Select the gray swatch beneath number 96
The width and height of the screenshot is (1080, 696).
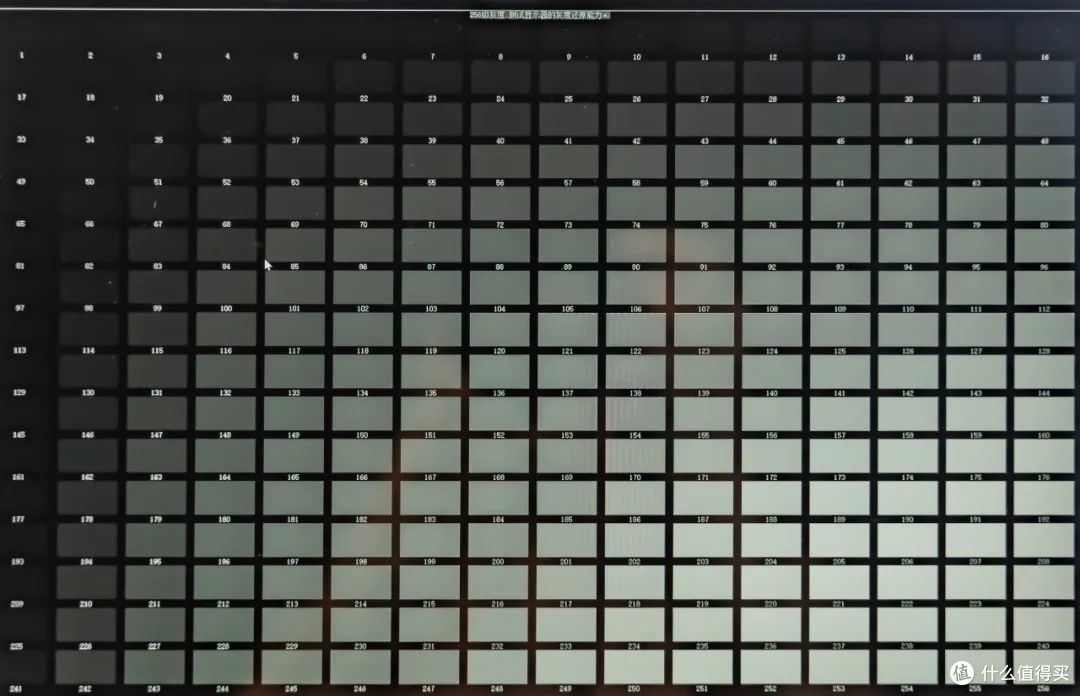click(1043, 288)
